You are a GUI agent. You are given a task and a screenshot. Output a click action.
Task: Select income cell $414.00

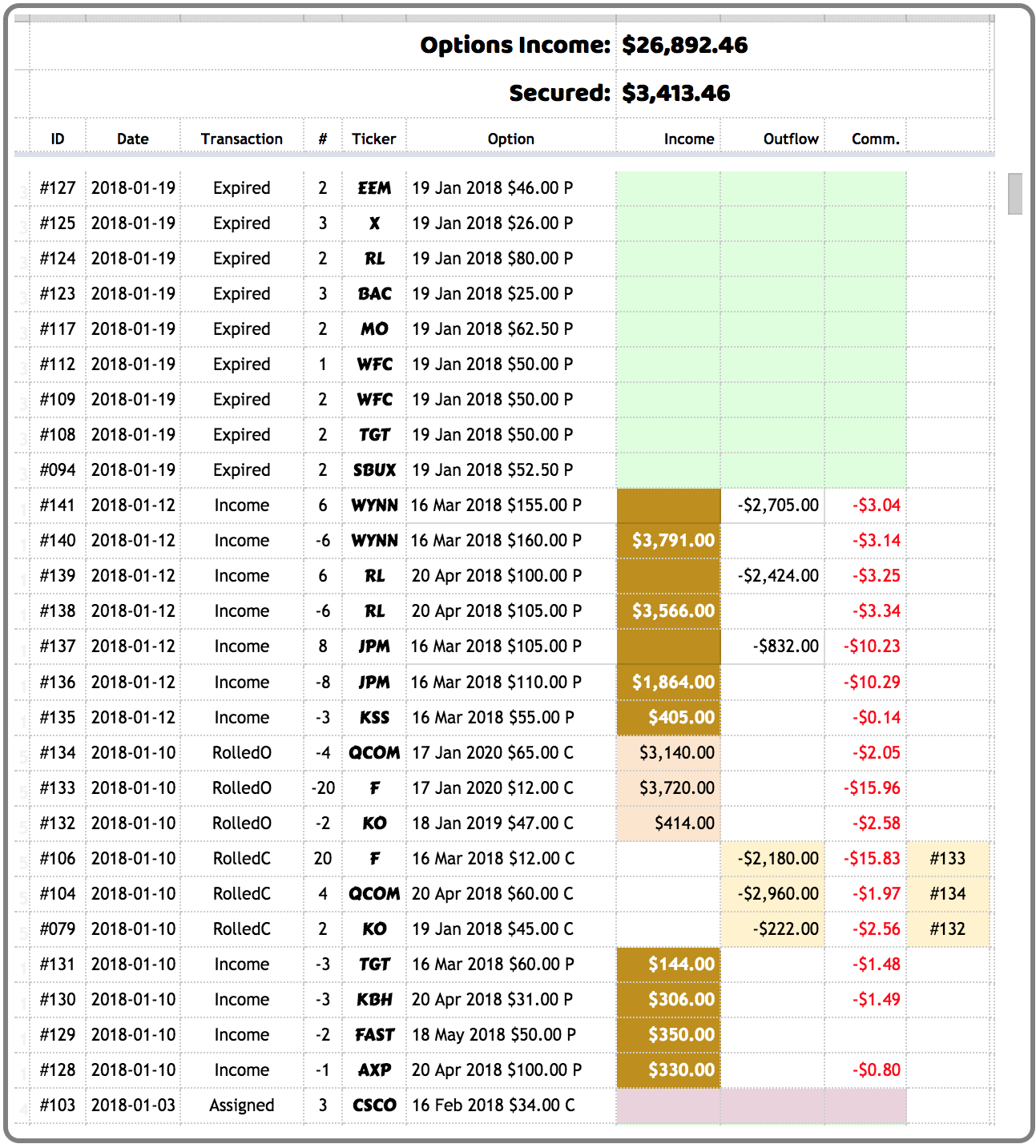click(669, 824)
